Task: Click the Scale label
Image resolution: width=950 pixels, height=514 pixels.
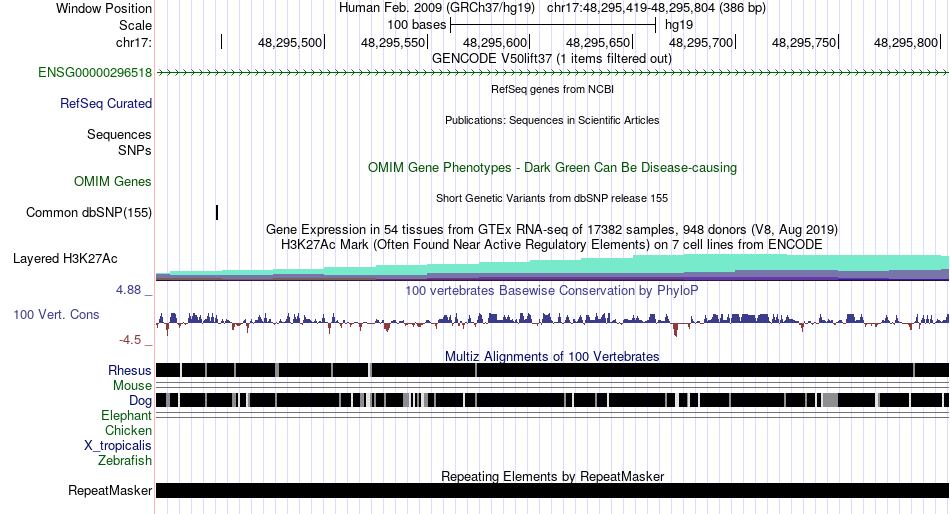Action: coord(136,25)
